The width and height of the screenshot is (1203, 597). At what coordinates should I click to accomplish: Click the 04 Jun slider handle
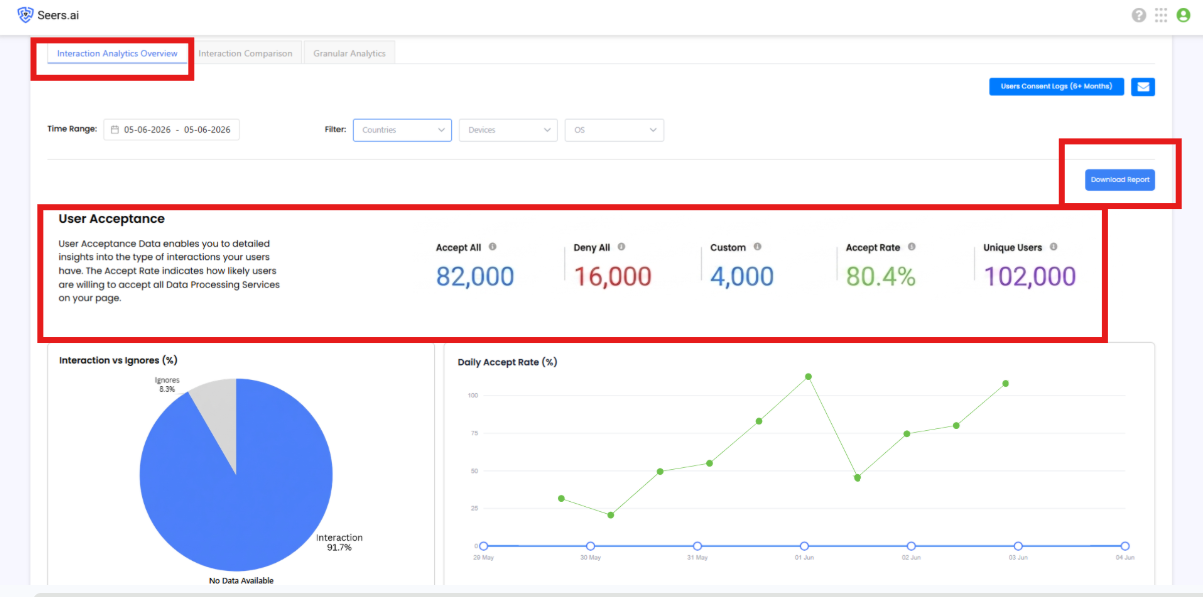(x=1124, y=546)
